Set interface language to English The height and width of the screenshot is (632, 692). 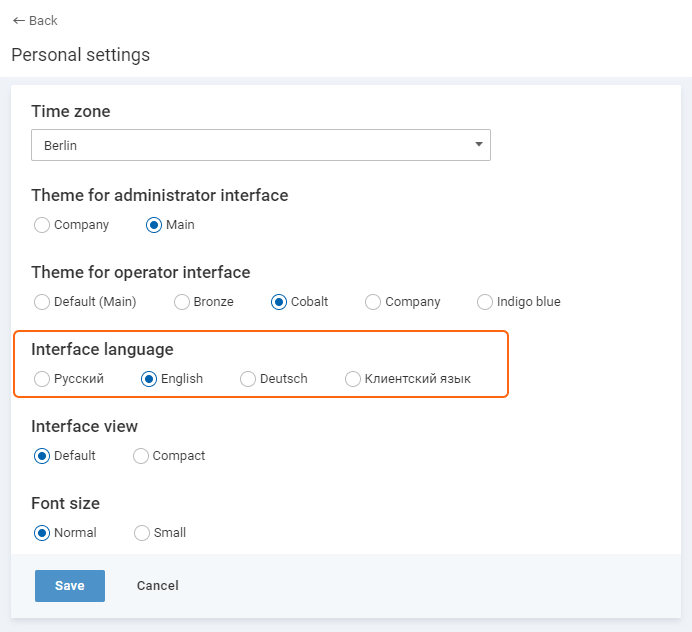point(149,379)
